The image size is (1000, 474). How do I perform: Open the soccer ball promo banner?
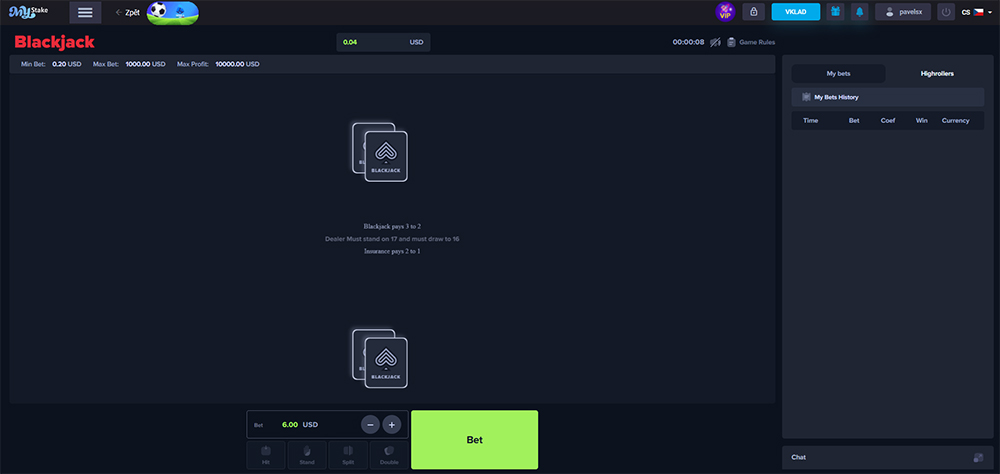172,12
